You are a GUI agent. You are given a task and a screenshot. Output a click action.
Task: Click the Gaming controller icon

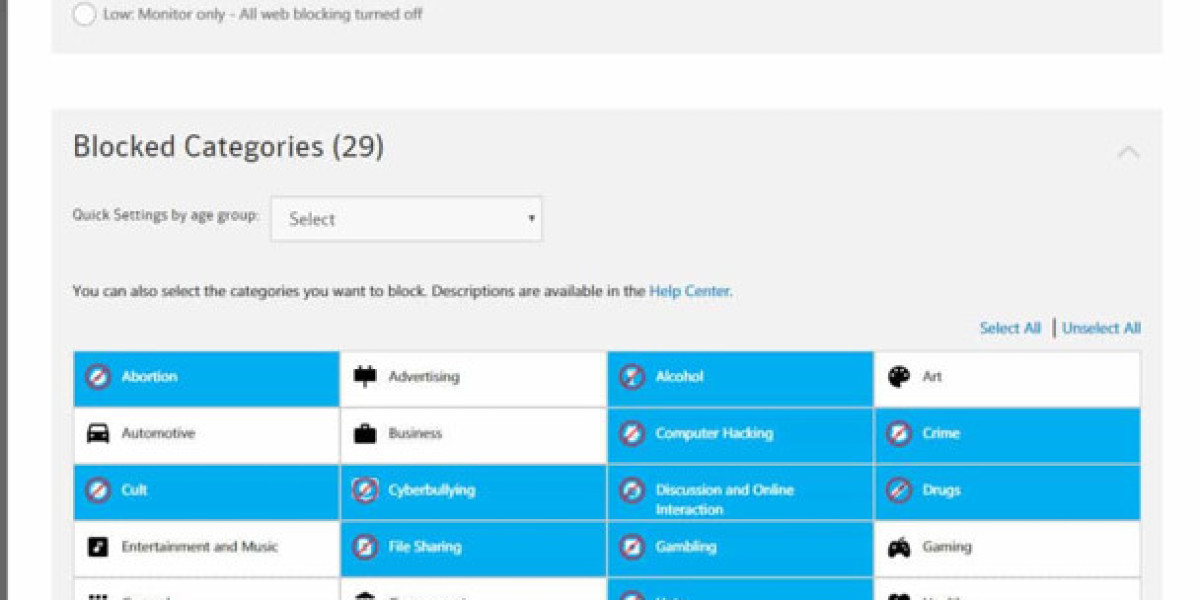[x=899, y=547]
